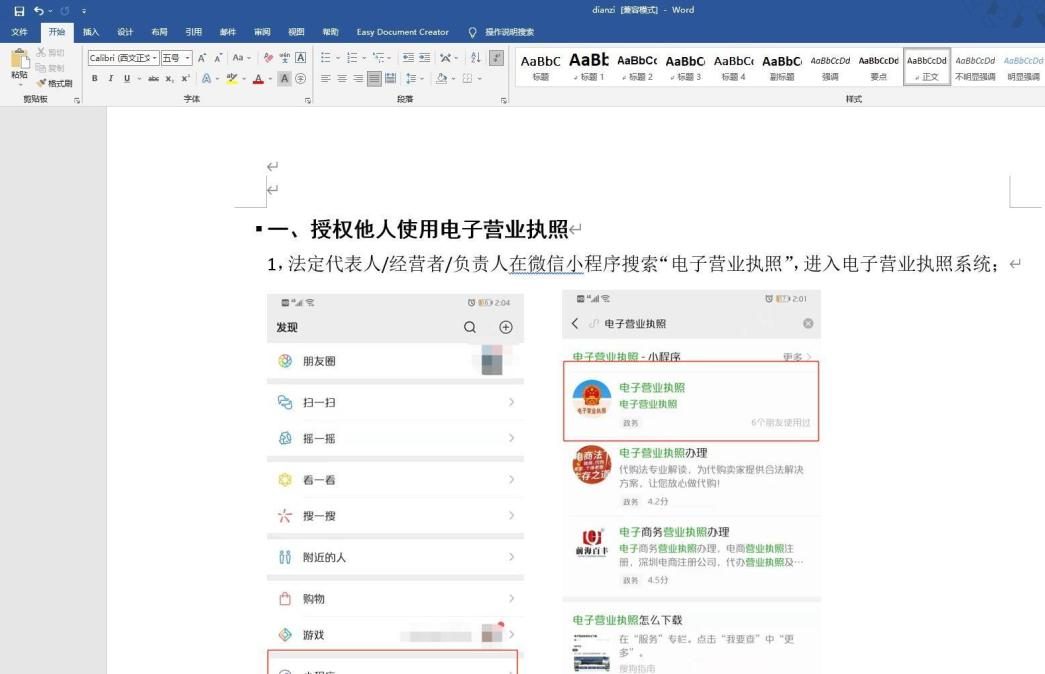Image resolution: width=1045 pixels, height=674 pixels.
Task: Click the clear formatting eraser icon
Action: [268, 58]
